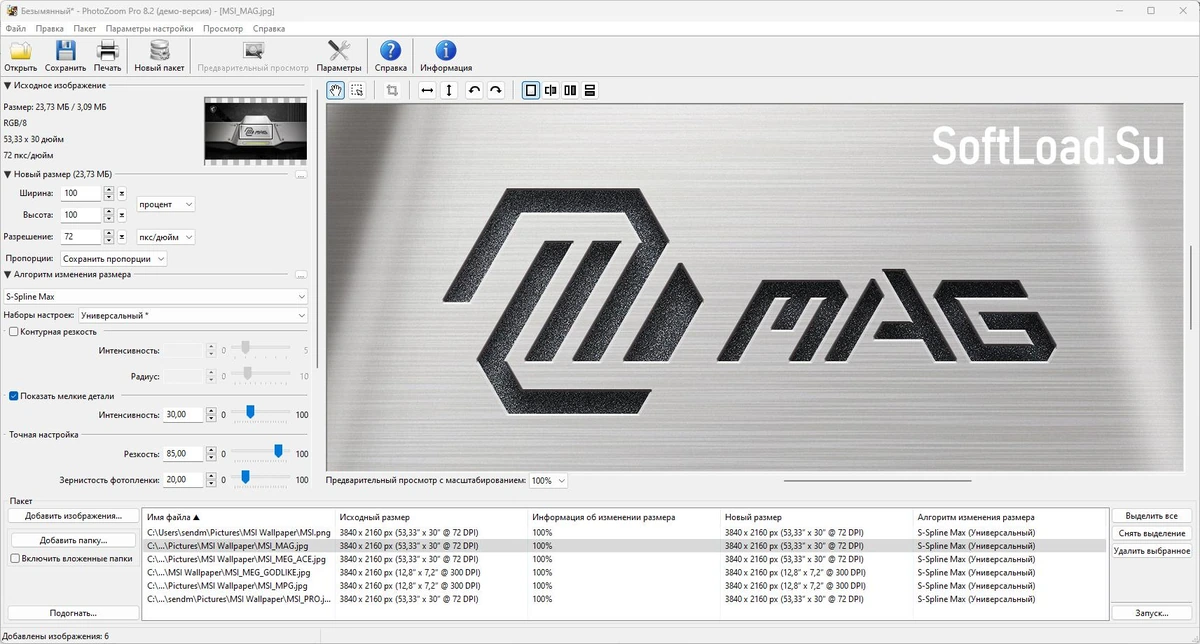
Task: Open the Параметры настройки menu
Action: click(150, 29)
